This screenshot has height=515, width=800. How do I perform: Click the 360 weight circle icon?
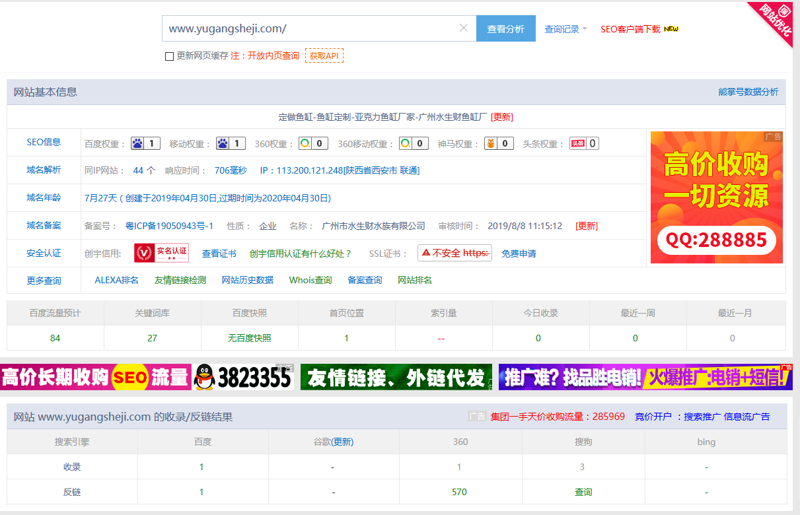(305, 143)
